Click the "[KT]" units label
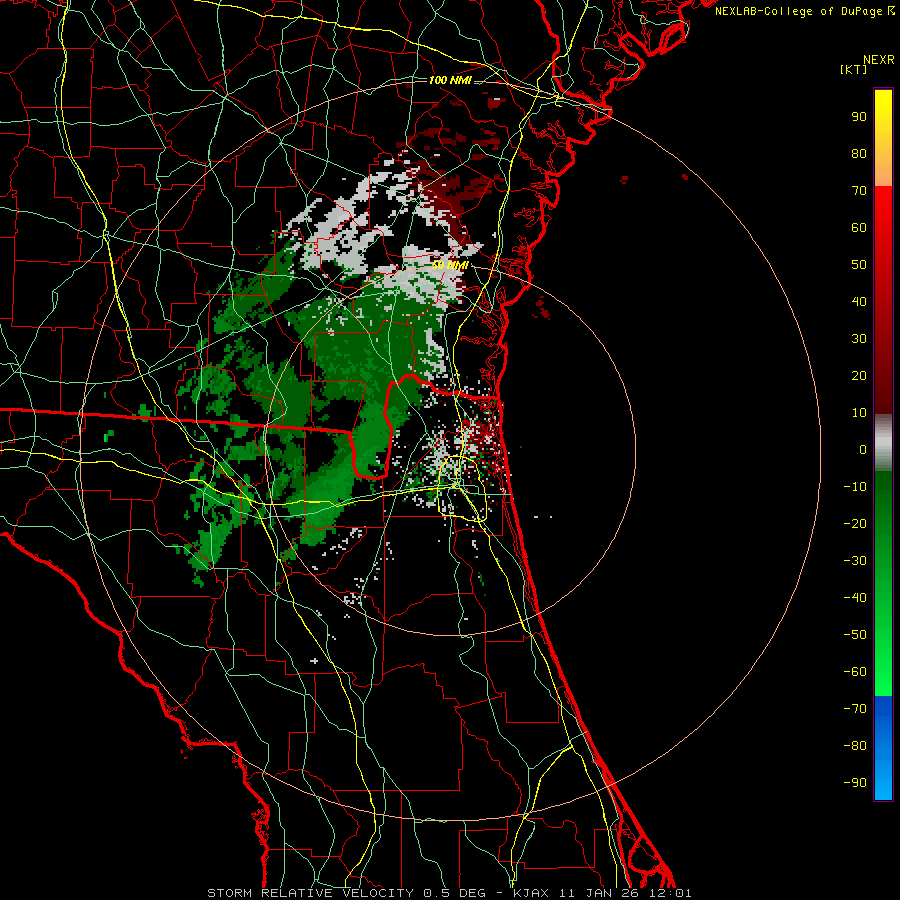 pyautogui.click(x=854, y=69)
